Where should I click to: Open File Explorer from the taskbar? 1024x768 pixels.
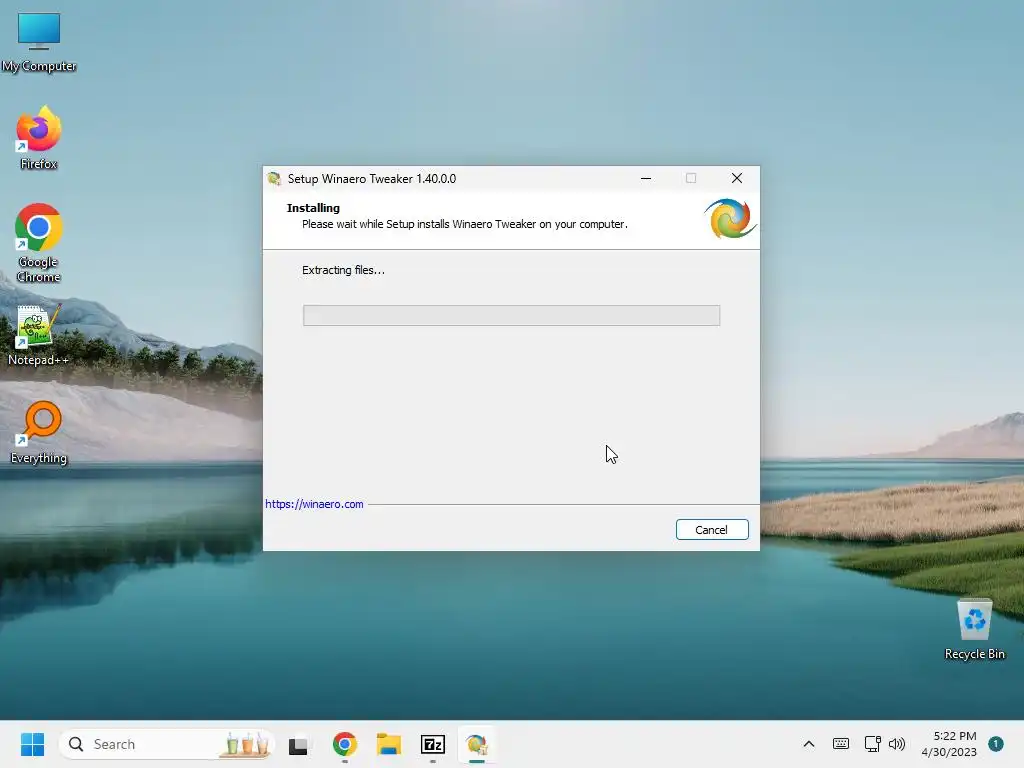point(389,744)
